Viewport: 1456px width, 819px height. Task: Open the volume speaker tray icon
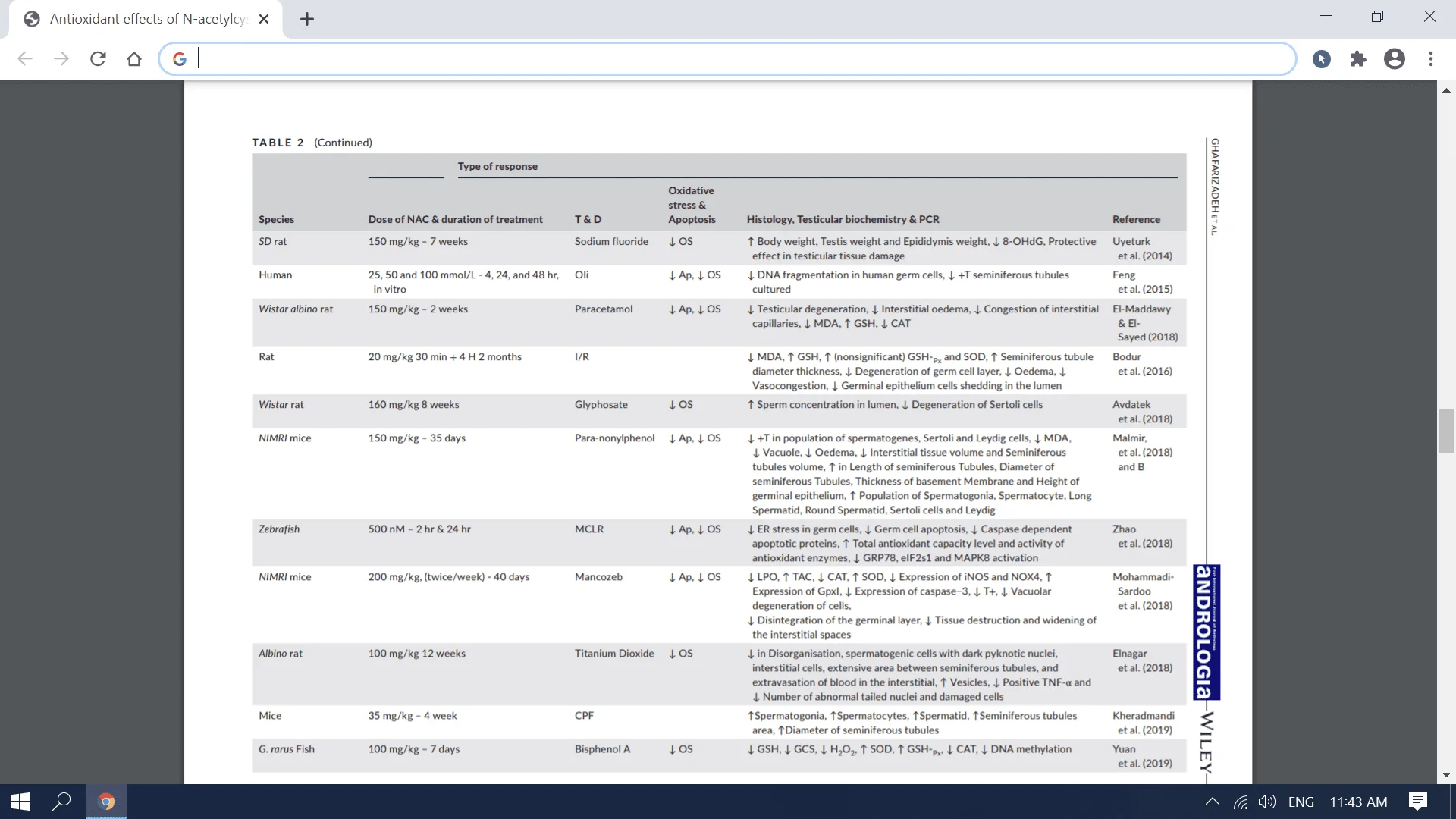(1267, 802)
